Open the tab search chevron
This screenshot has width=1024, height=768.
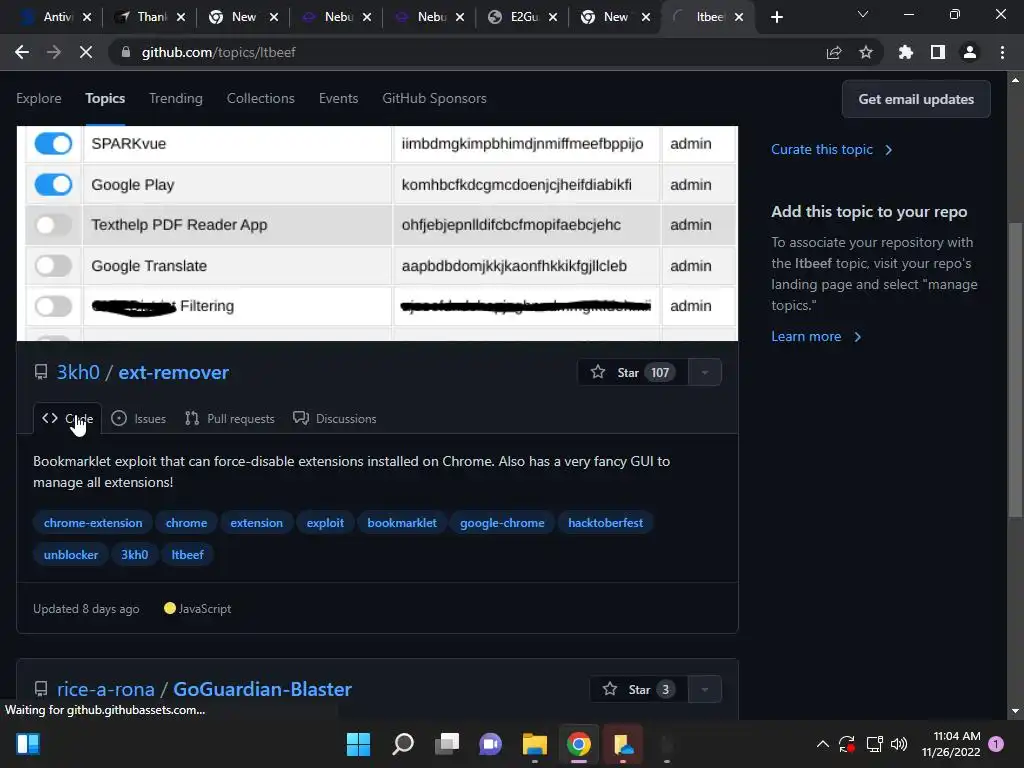(x=863, y=14)
